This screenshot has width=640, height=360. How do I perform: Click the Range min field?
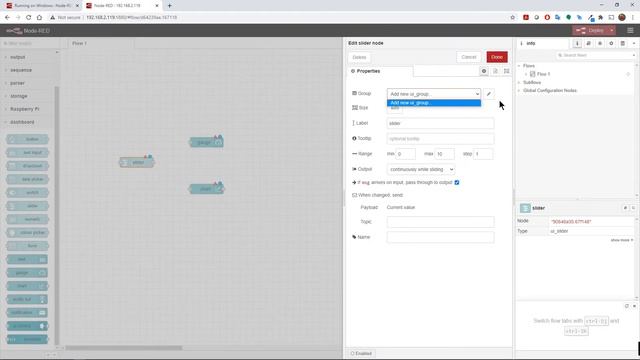tap(406, 154)
